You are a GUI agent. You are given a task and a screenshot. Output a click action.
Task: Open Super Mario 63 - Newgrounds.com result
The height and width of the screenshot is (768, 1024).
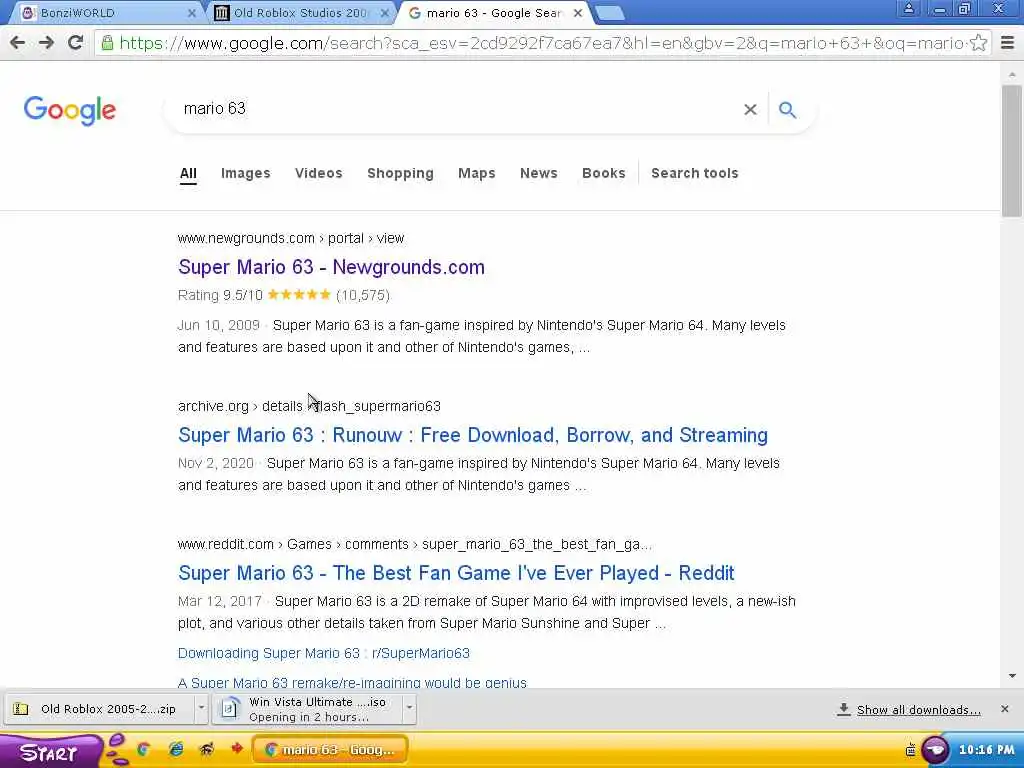331,267
